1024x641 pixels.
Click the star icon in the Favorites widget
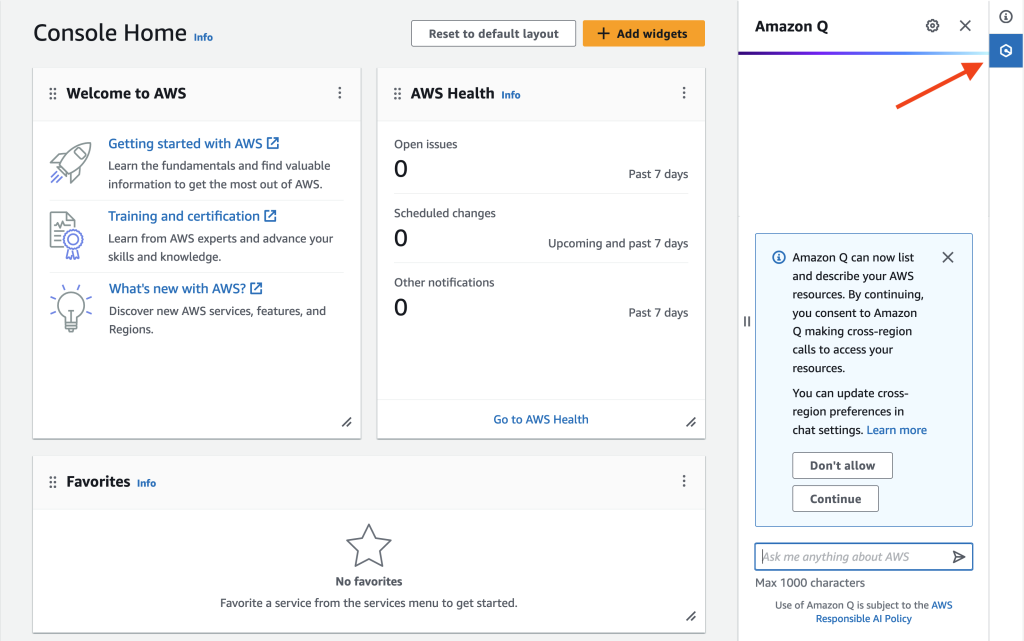click(x=368, y=543)
